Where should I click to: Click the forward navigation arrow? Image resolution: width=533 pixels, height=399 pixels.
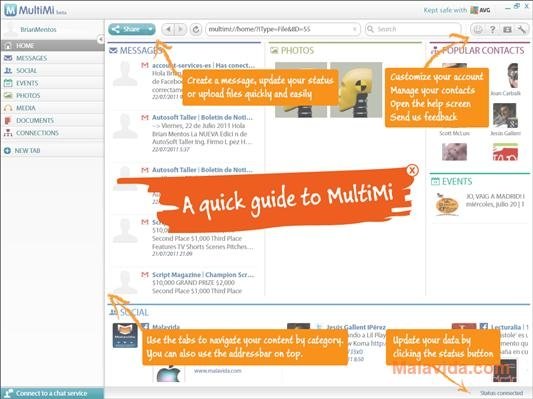point(180,29)
